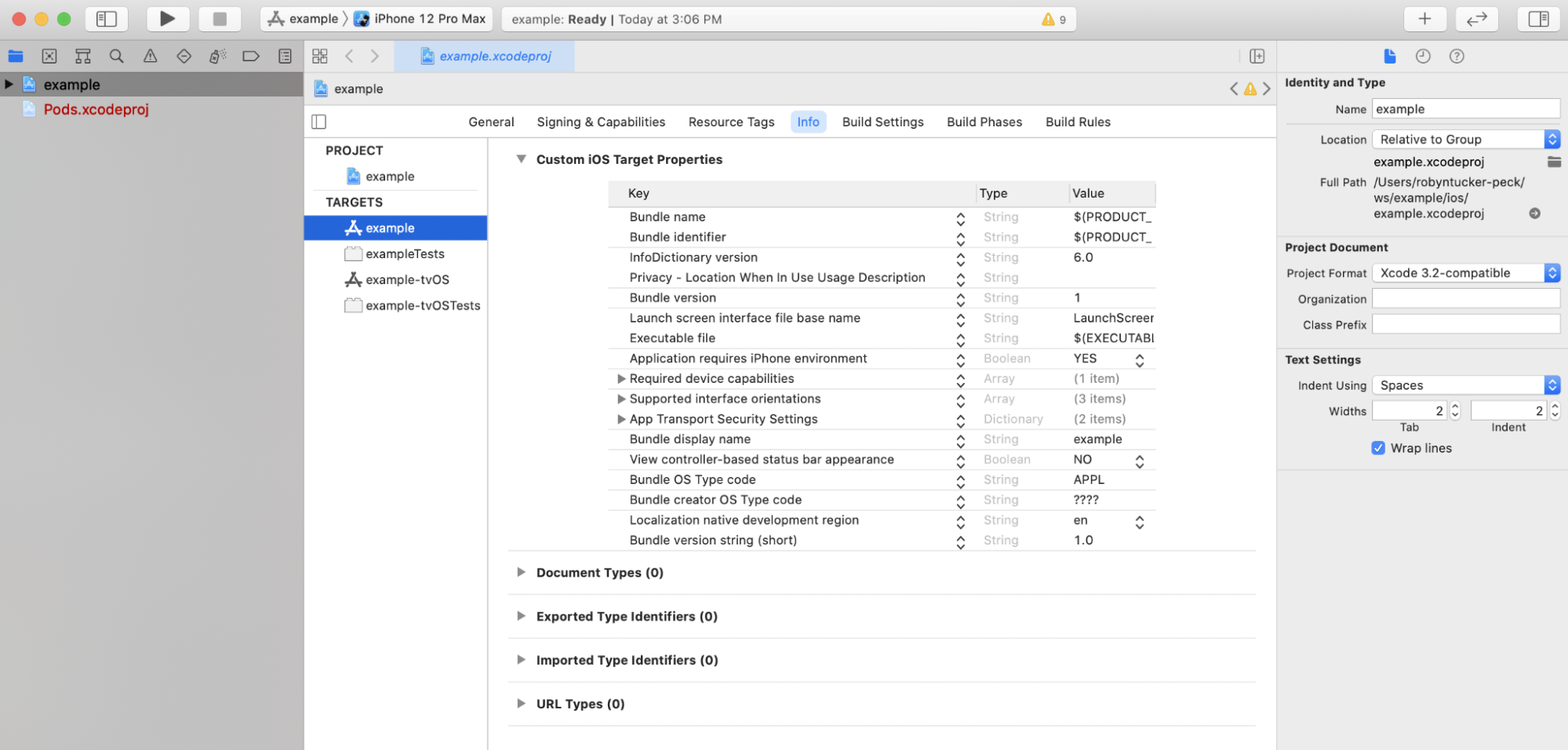The width and height of the screenshot is (1568, 750).
Task: Click the related items grid icon
Action: 320,56
